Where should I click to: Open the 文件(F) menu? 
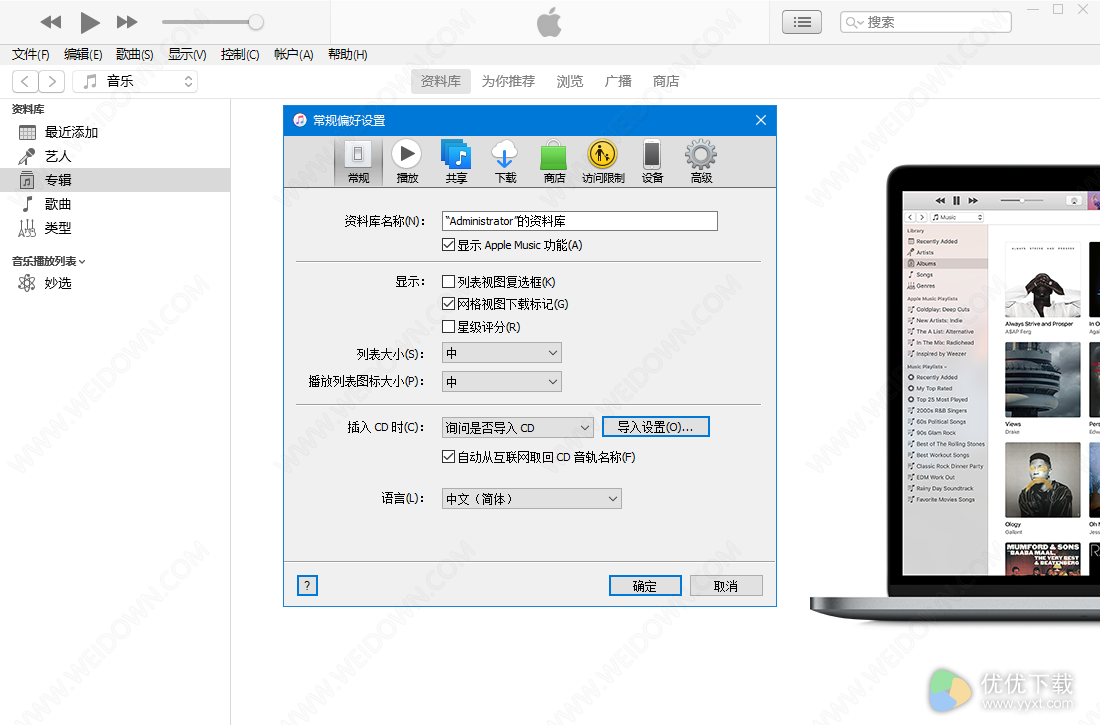31,55
